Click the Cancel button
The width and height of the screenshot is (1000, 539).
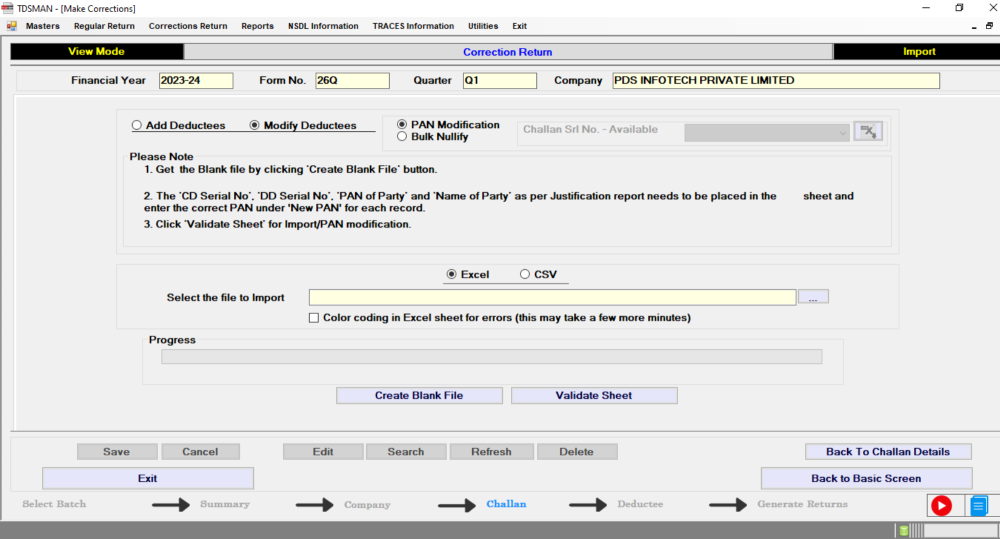point(200,452)
